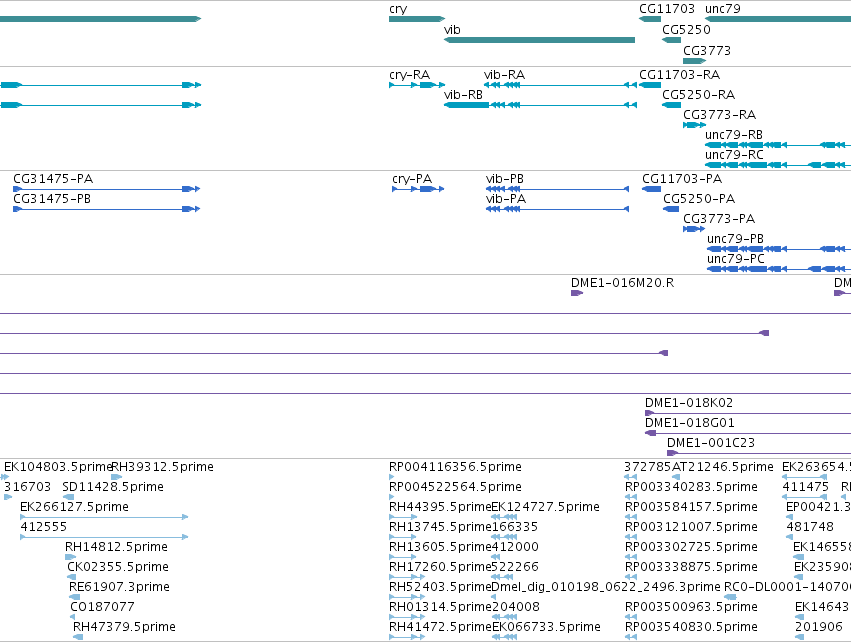Image resolution: width=851 pixels, height=642 pixels.
Task: Click the CG31475-PA protein feature
Action: tap(107, 189)
